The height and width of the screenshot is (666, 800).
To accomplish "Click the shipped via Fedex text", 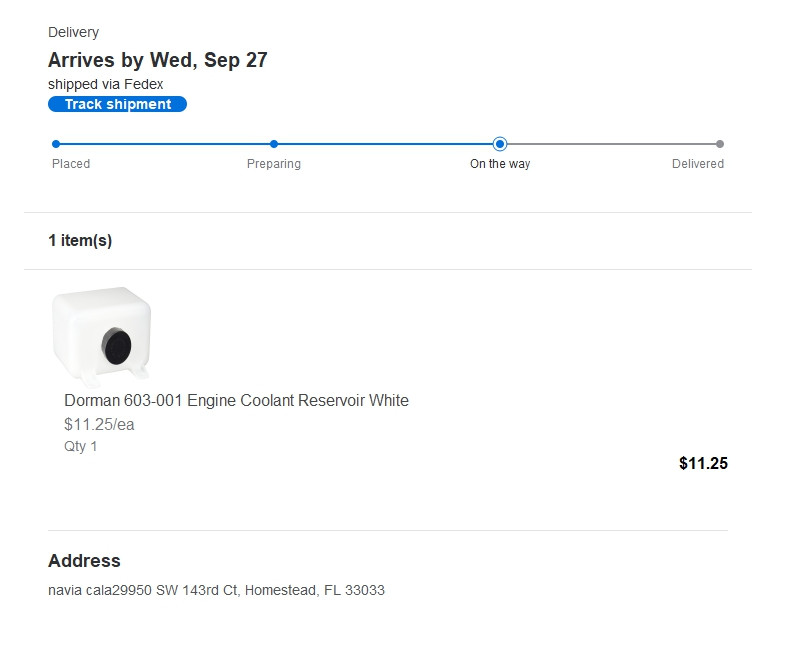I will coord(105,84).
